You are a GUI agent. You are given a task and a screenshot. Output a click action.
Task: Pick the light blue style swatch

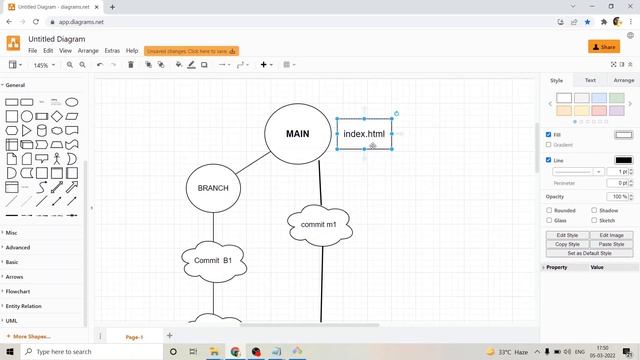pos(599,98)
